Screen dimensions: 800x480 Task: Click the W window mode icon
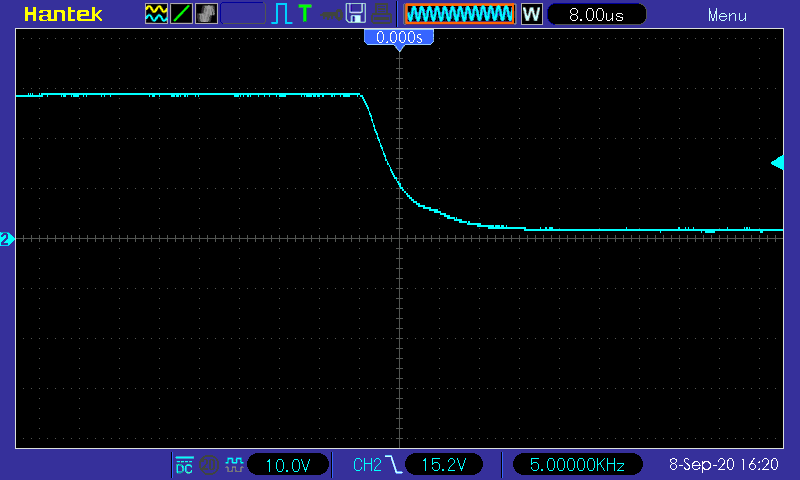point(531,14)
